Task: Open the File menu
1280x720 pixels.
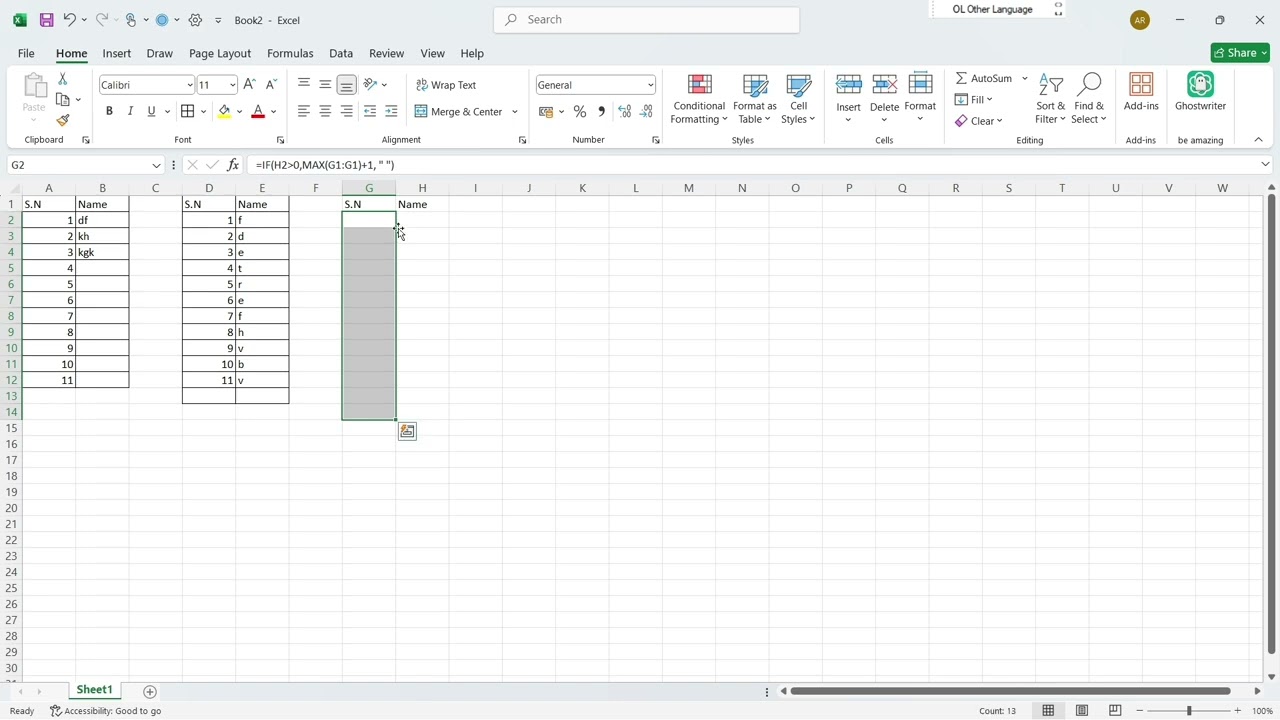Action: (26, 53)
